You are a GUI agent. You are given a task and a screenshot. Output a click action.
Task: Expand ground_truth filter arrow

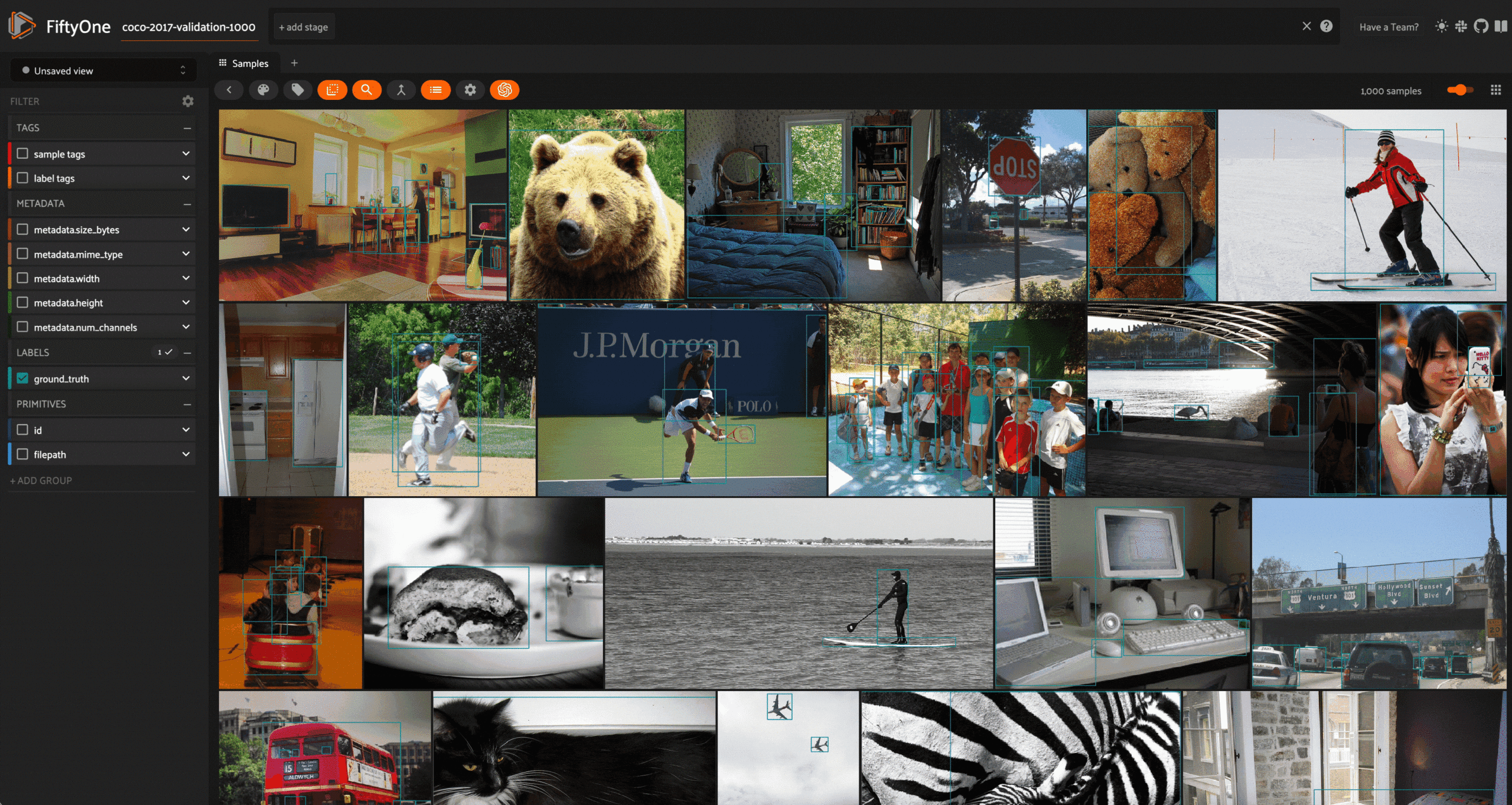click(186, 379)
